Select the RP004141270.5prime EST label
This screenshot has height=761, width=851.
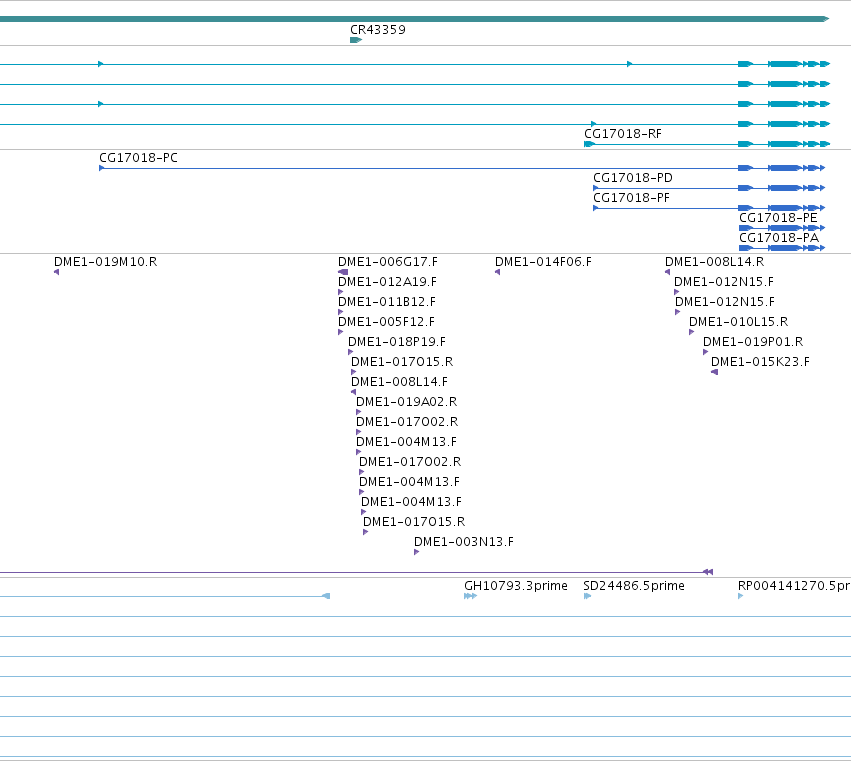pos(794,586)
